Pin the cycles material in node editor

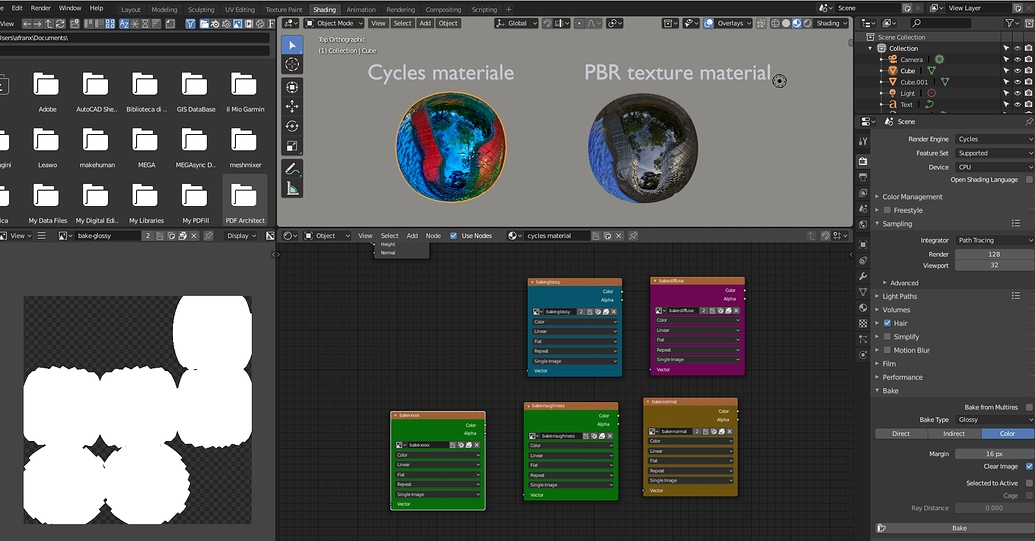pyautogui.click(x=633, y=236)
